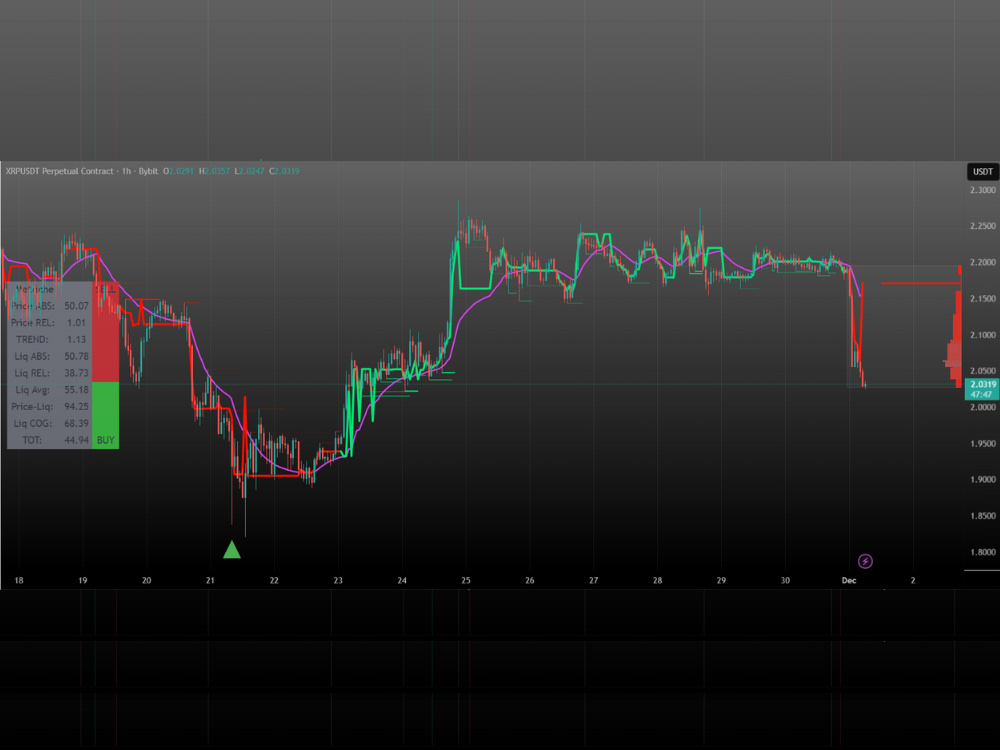Click the 2.2500 price axis label
1000x750 pixels.
982,226
